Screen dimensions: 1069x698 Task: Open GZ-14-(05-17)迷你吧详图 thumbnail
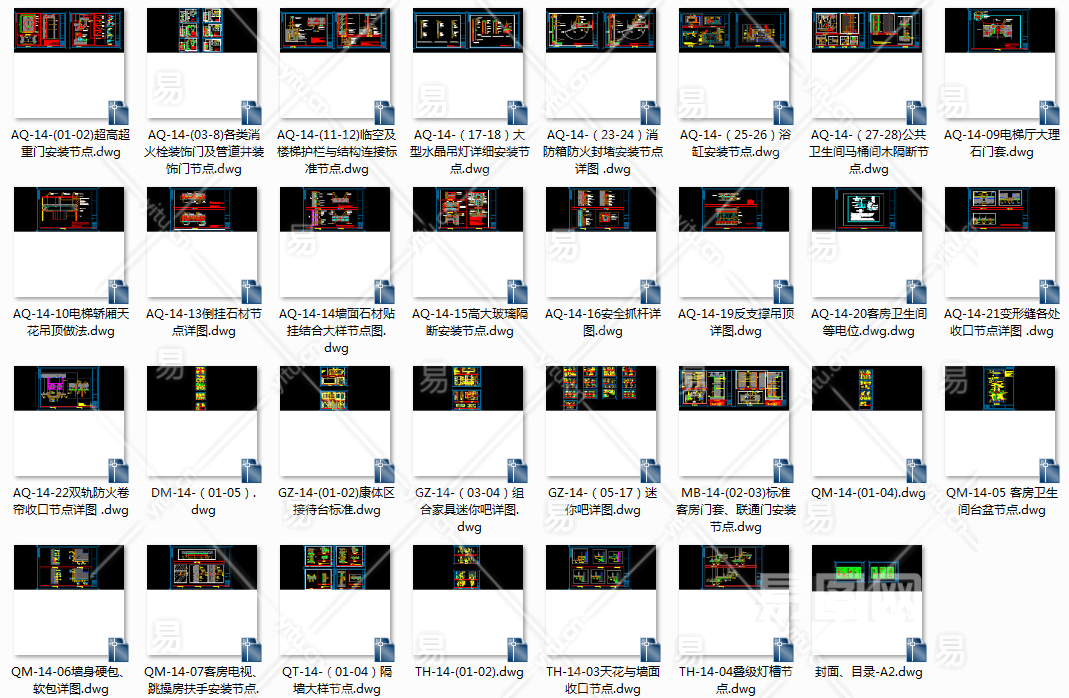coord(601,421)
